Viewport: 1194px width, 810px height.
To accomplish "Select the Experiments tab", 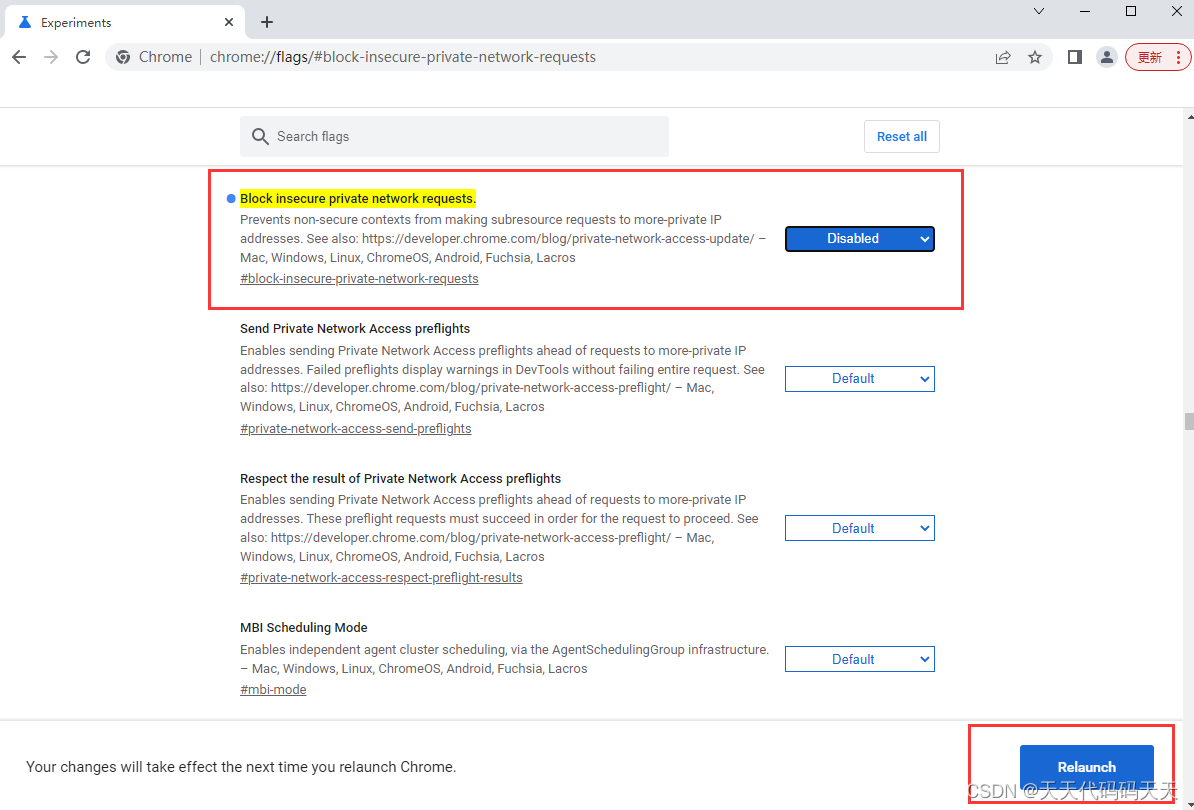I will [125, 22].
